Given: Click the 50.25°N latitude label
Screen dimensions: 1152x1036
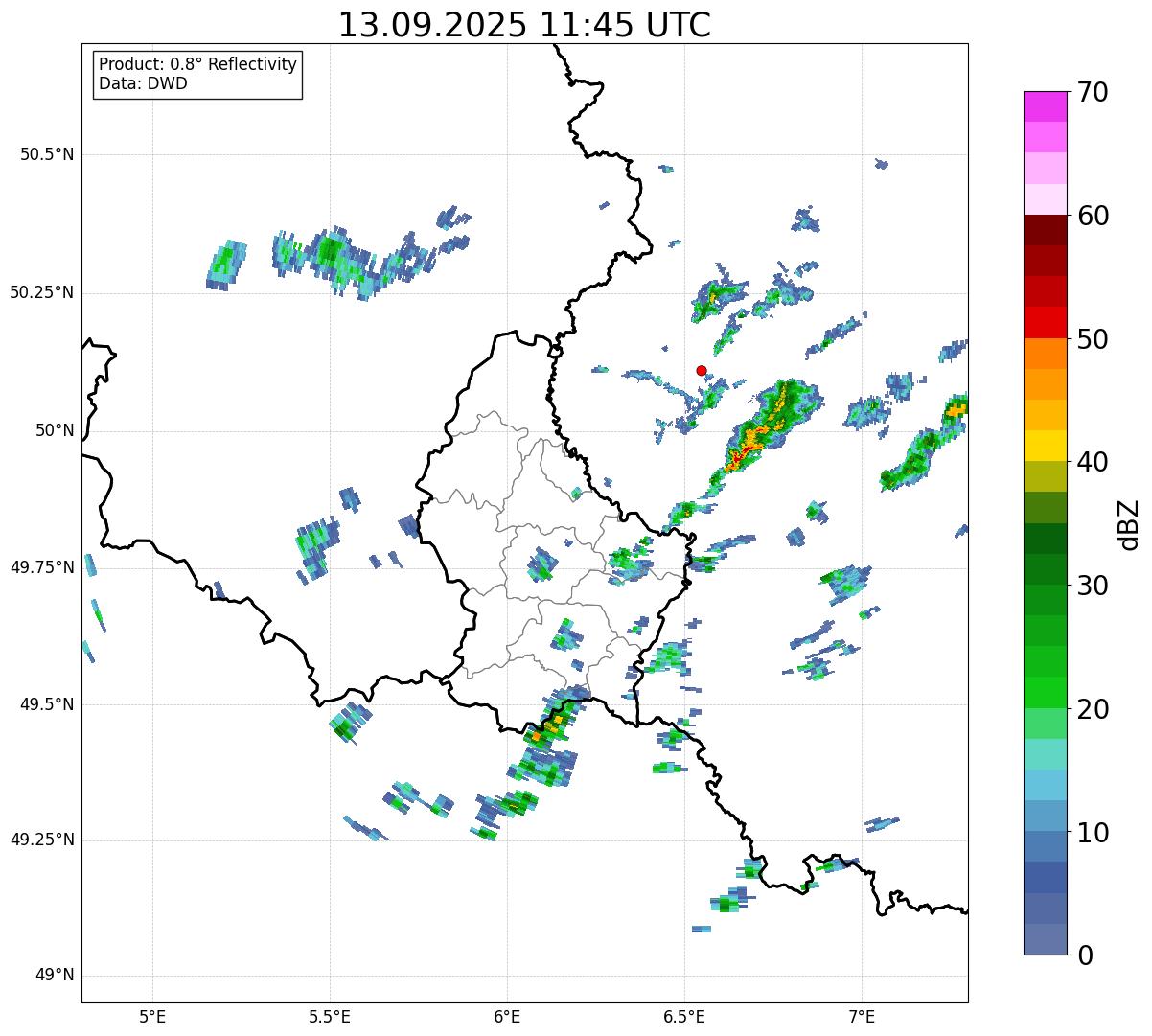Looking at the screenshot, I should (x=41, y=292).
